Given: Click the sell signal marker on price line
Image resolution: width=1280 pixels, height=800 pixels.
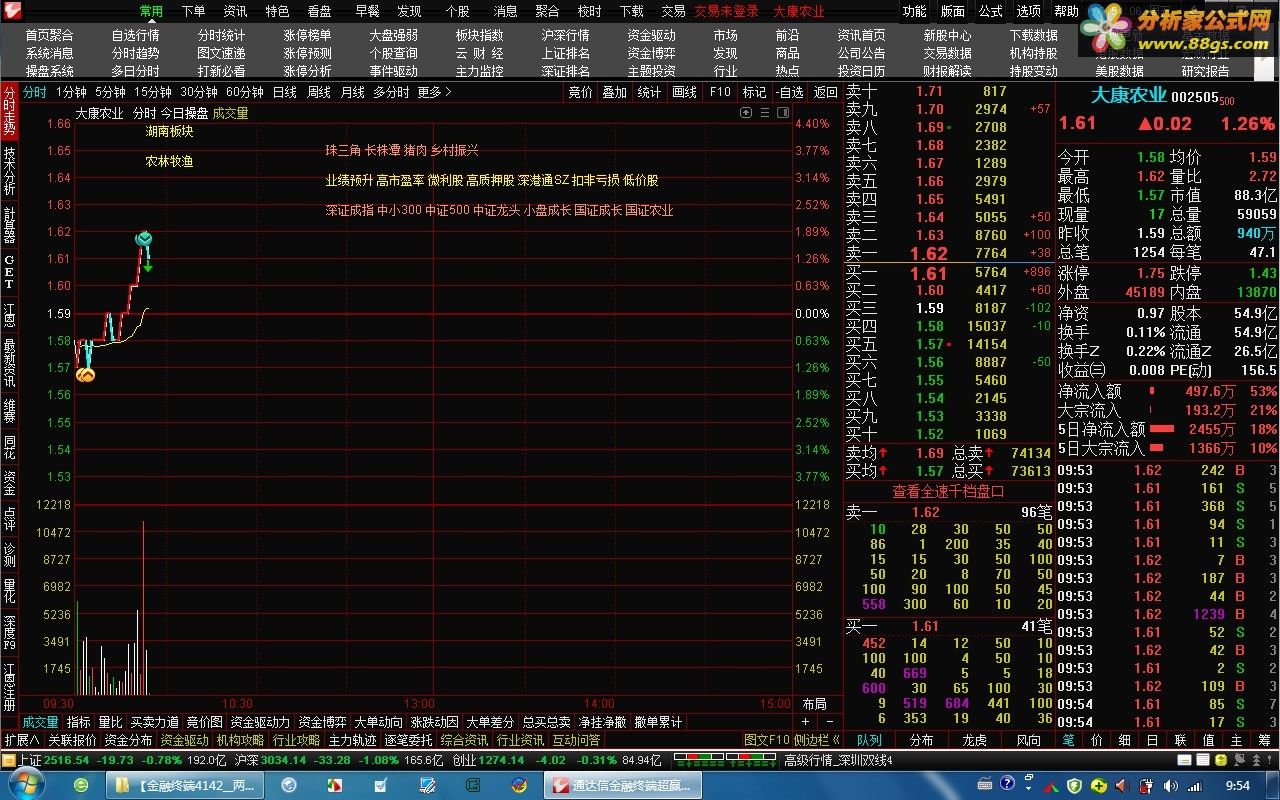Looking at the screenshot, I should (x=145, y=239).
